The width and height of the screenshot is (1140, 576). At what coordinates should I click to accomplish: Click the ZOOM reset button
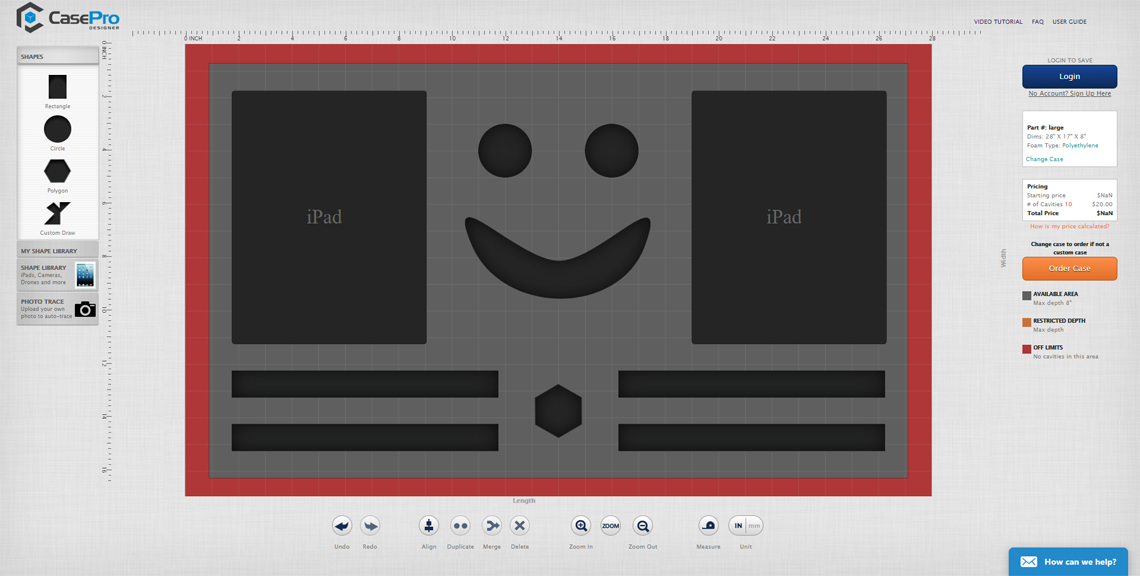click(611, 525)
